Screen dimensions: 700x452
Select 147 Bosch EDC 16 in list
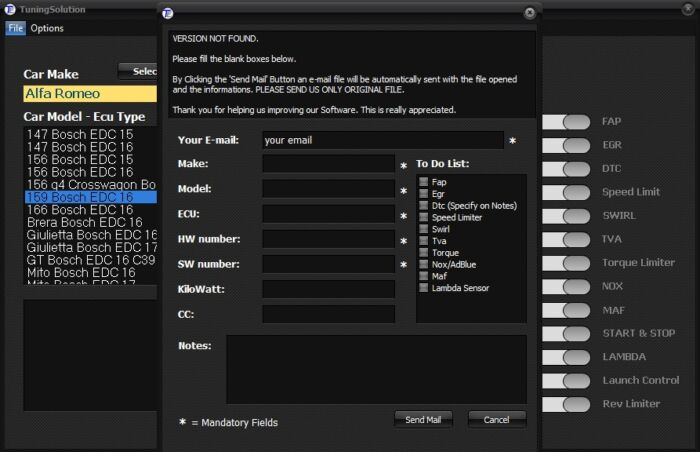91,147
